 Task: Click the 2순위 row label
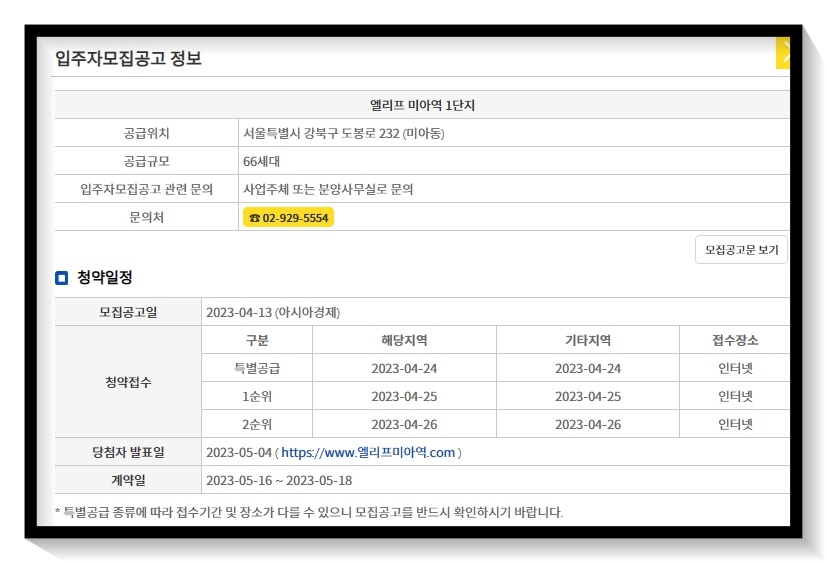pyautogui.click(x=257, y=424)
